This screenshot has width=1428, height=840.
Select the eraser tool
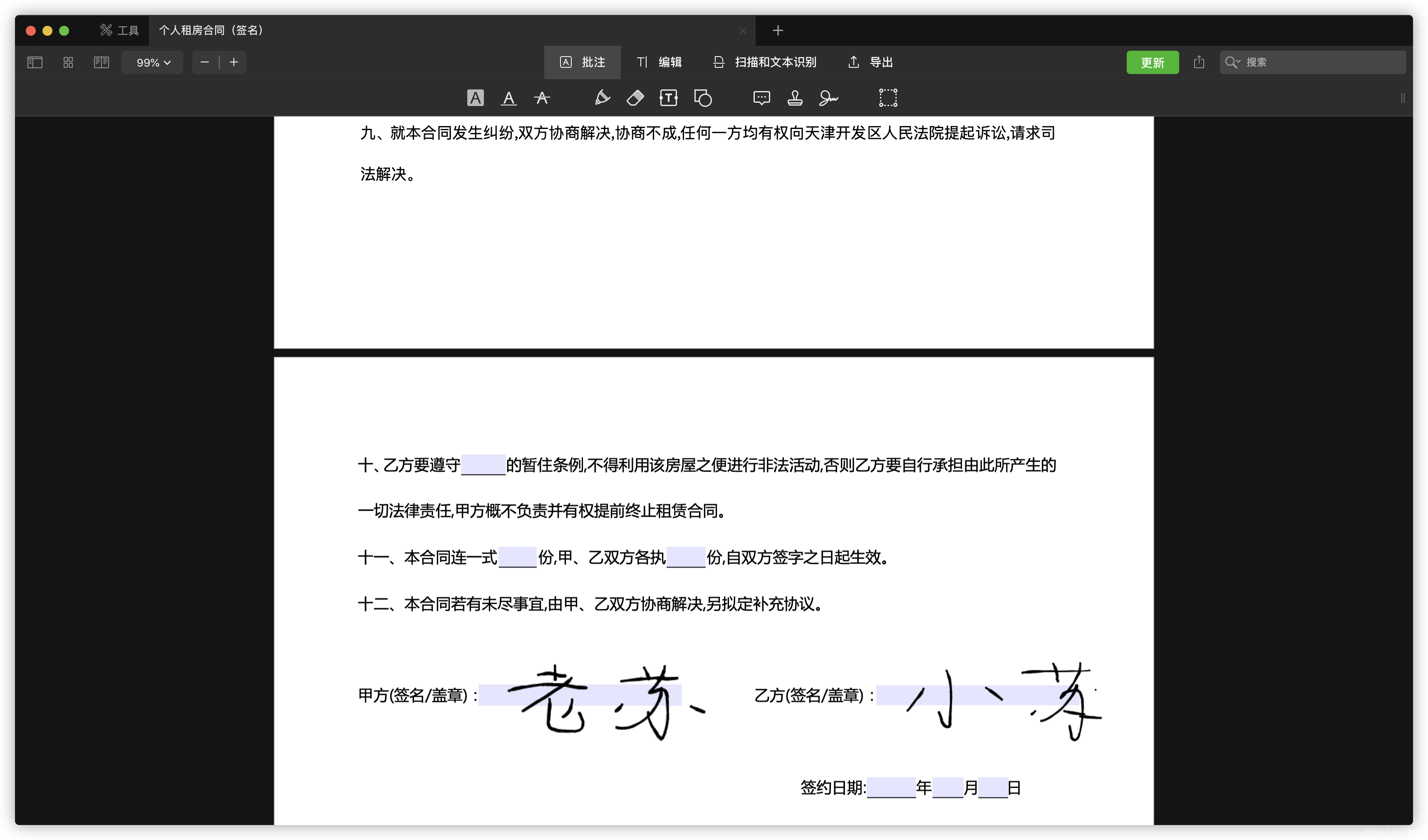click(635, 98)
